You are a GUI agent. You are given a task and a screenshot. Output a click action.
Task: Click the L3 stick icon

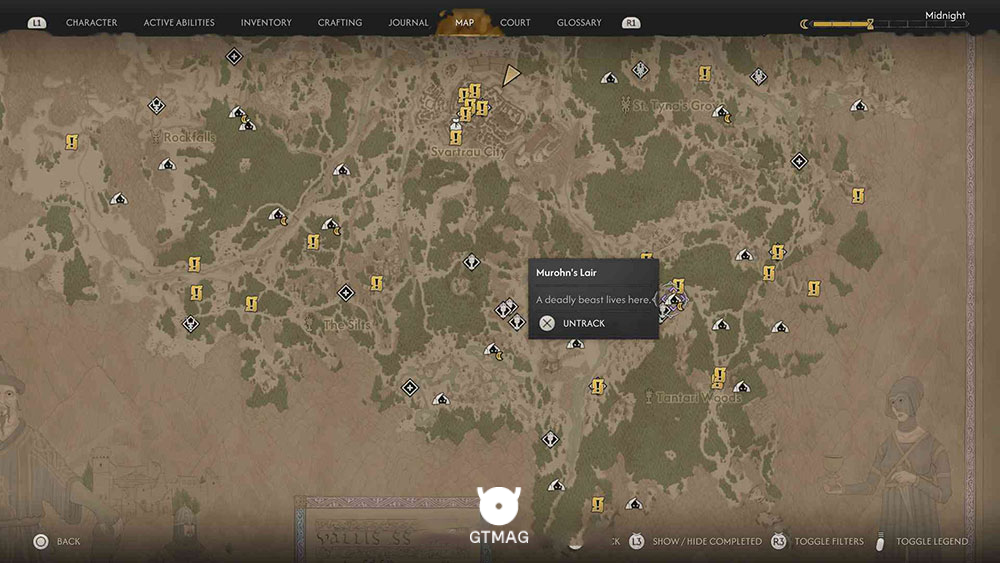tap(636, 541)
